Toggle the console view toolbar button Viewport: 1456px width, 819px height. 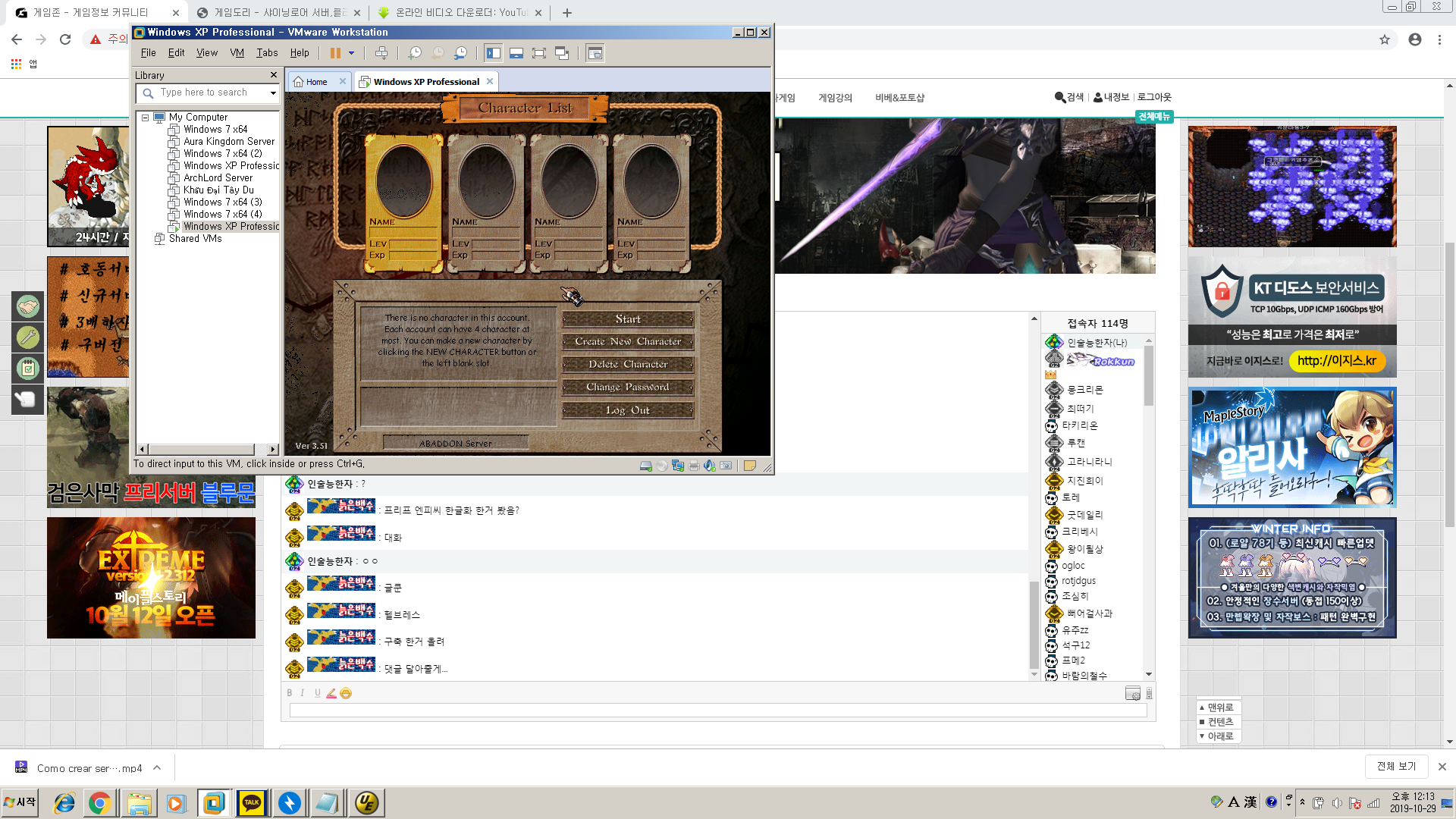pos(595,53)
